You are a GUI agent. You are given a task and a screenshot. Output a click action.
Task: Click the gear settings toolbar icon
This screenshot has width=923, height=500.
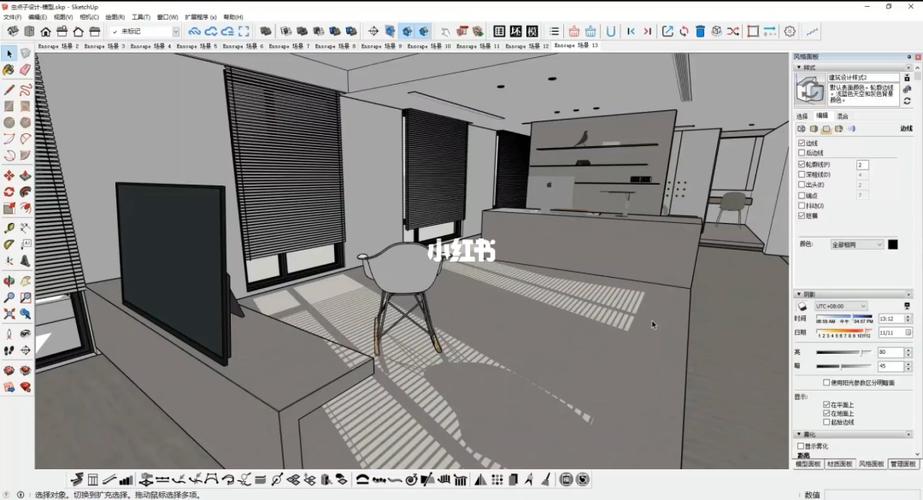coord(790,31)
